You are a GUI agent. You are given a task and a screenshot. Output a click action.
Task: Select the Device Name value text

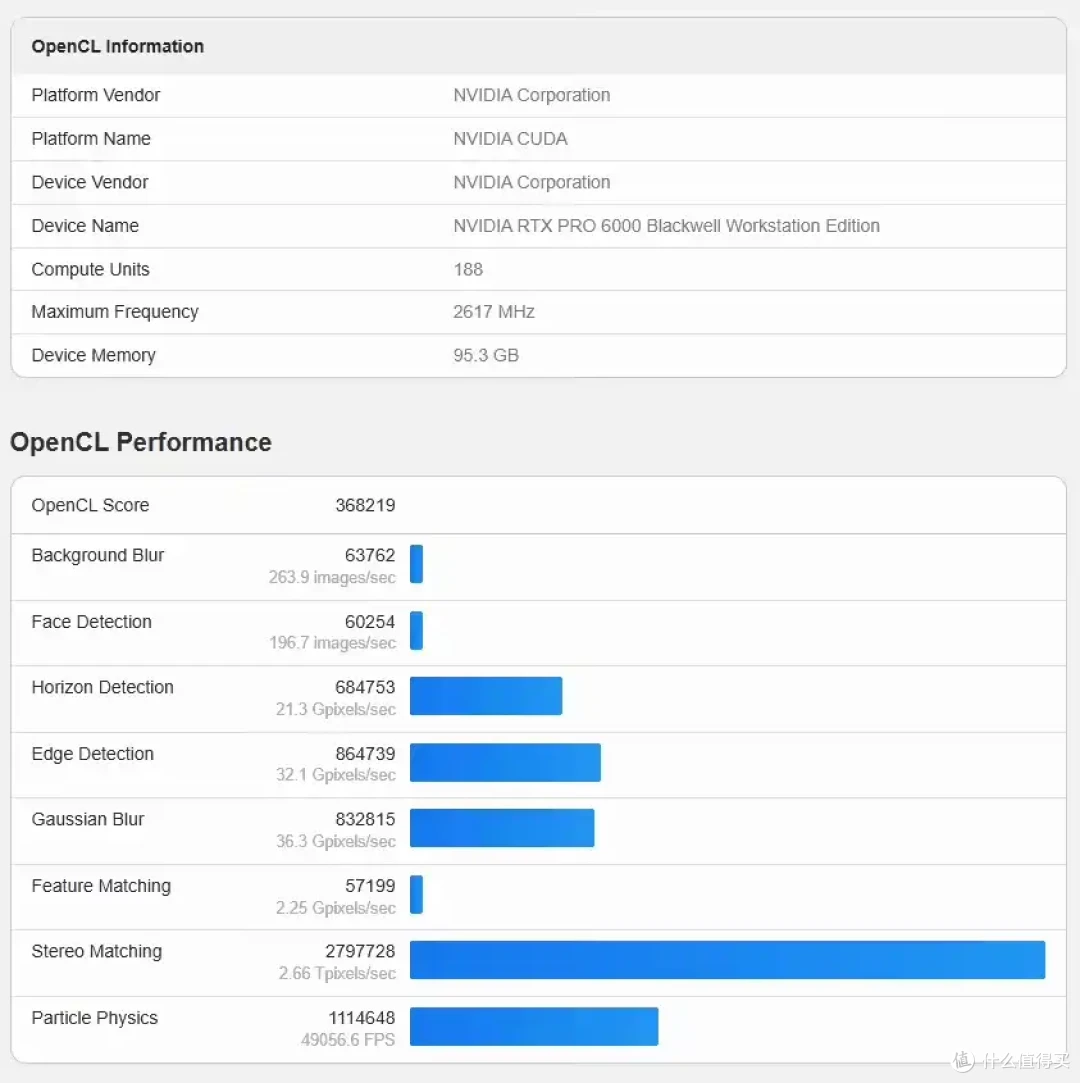[x=666, y=226]
